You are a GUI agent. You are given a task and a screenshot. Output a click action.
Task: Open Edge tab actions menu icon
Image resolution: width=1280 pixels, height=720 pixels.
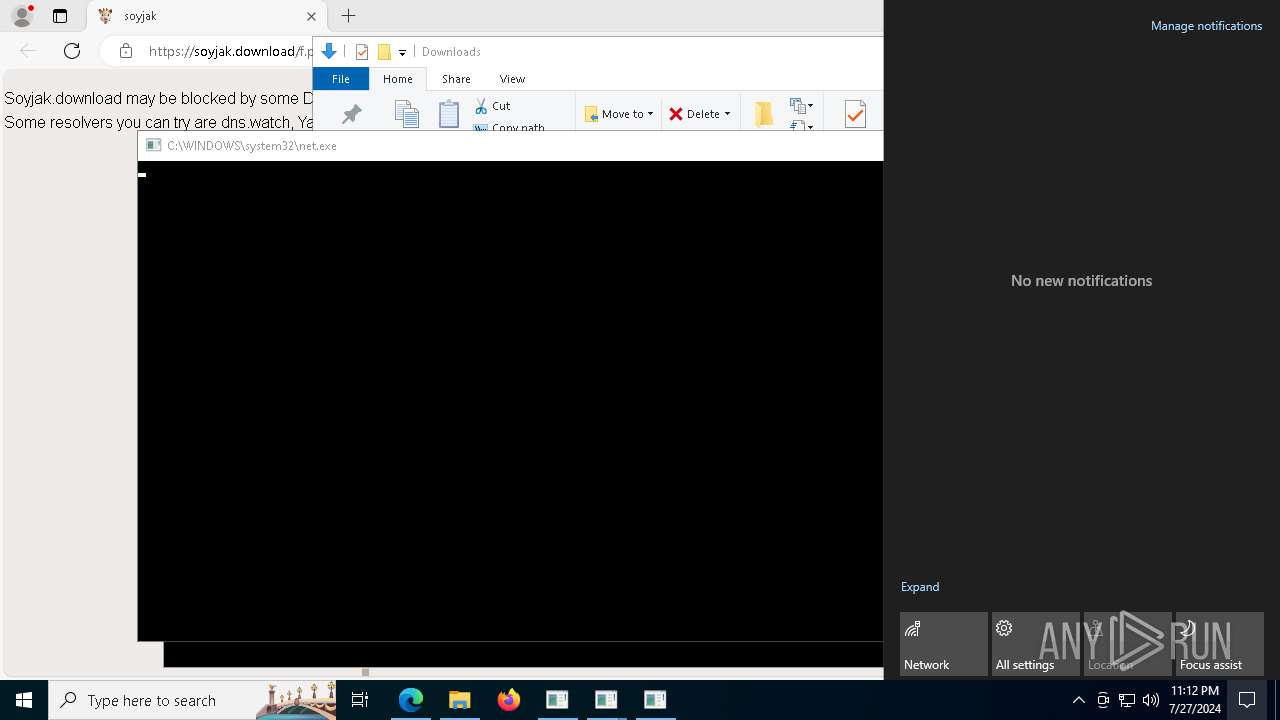point(60,16)
